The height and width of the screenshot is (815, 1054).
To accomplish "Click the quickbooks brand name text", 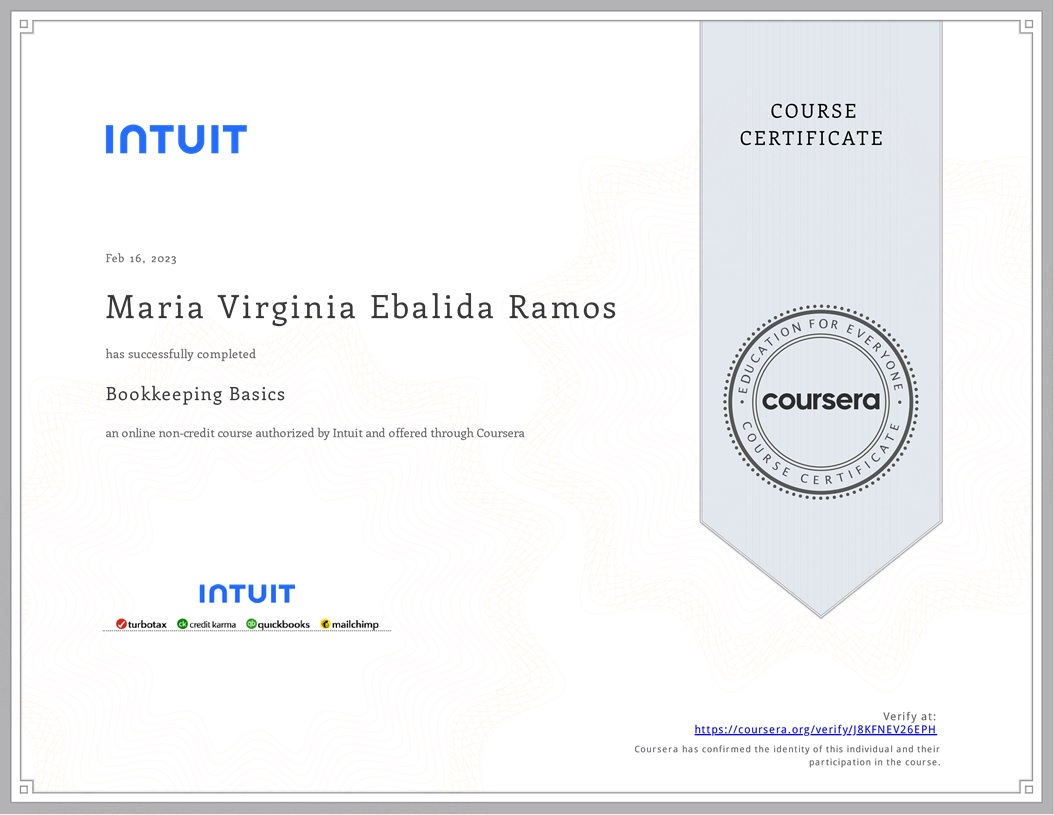I will pos(284,624).
